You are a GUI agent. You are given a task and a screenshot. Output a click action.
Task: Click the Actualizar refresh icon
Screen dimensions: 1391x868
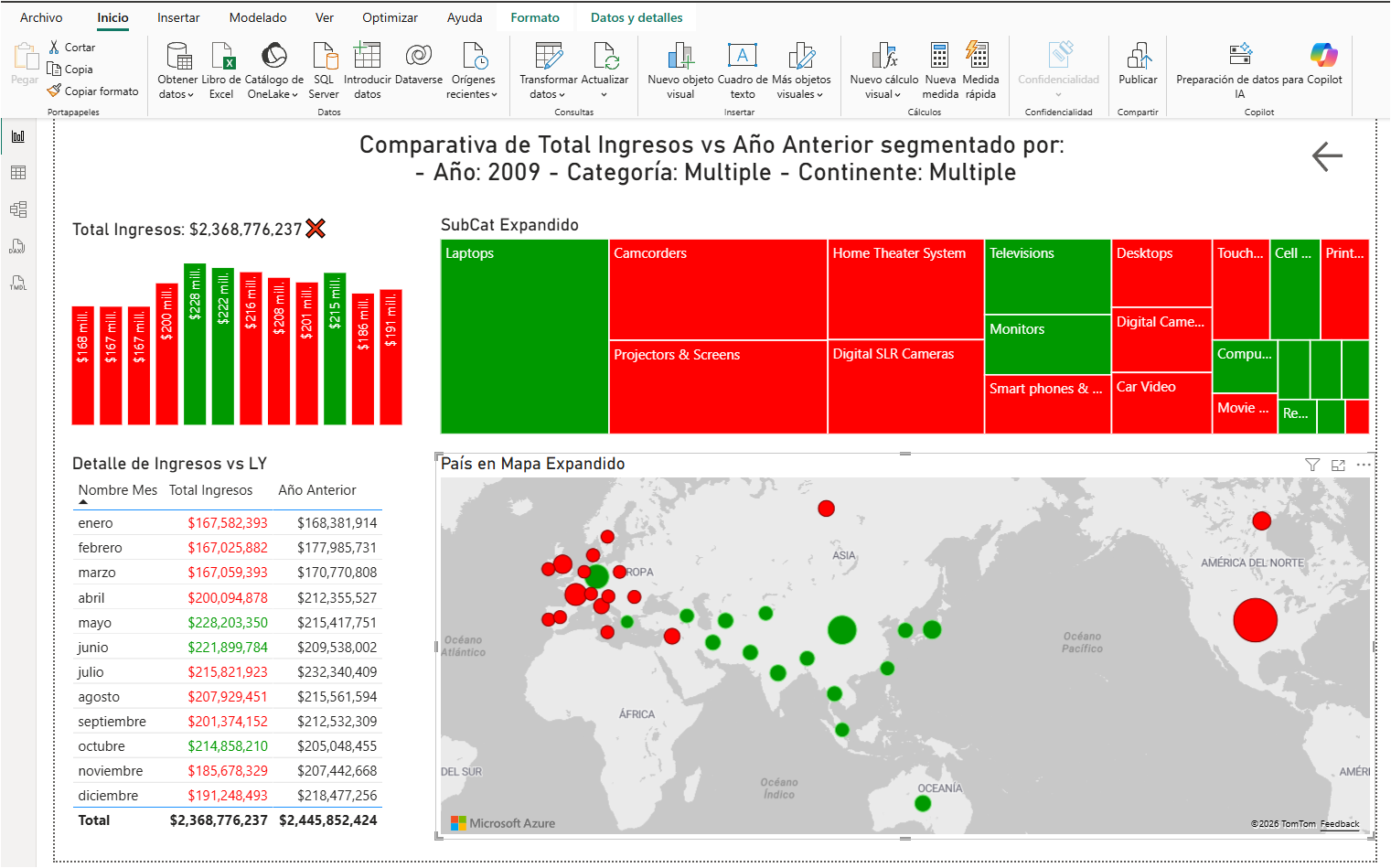coord(605,56)
